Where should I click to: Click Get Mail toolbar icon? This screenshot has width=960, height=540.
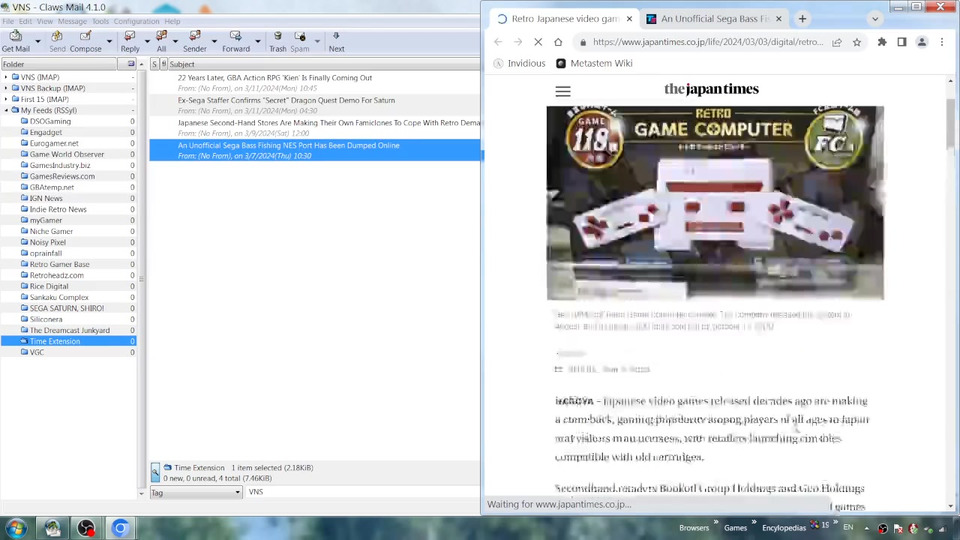[x=15, y=41]
